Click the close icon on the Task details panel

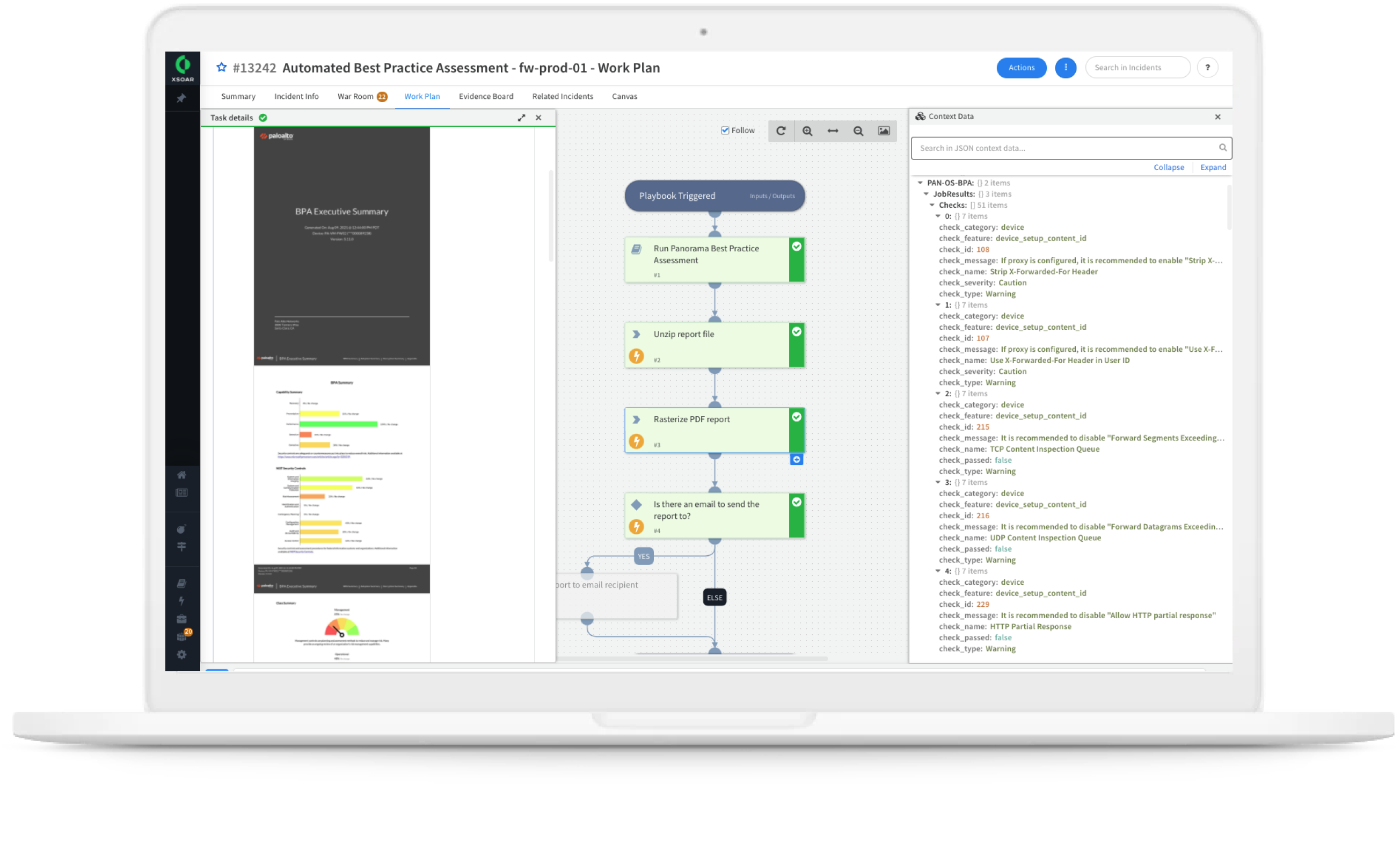[538, 116]
